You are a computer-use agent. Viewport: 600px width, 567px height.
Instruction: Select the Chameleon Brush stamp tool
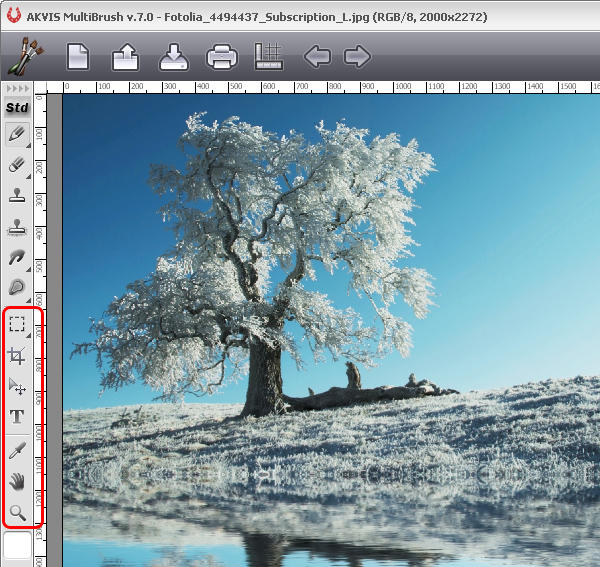(x=17, y=227)
